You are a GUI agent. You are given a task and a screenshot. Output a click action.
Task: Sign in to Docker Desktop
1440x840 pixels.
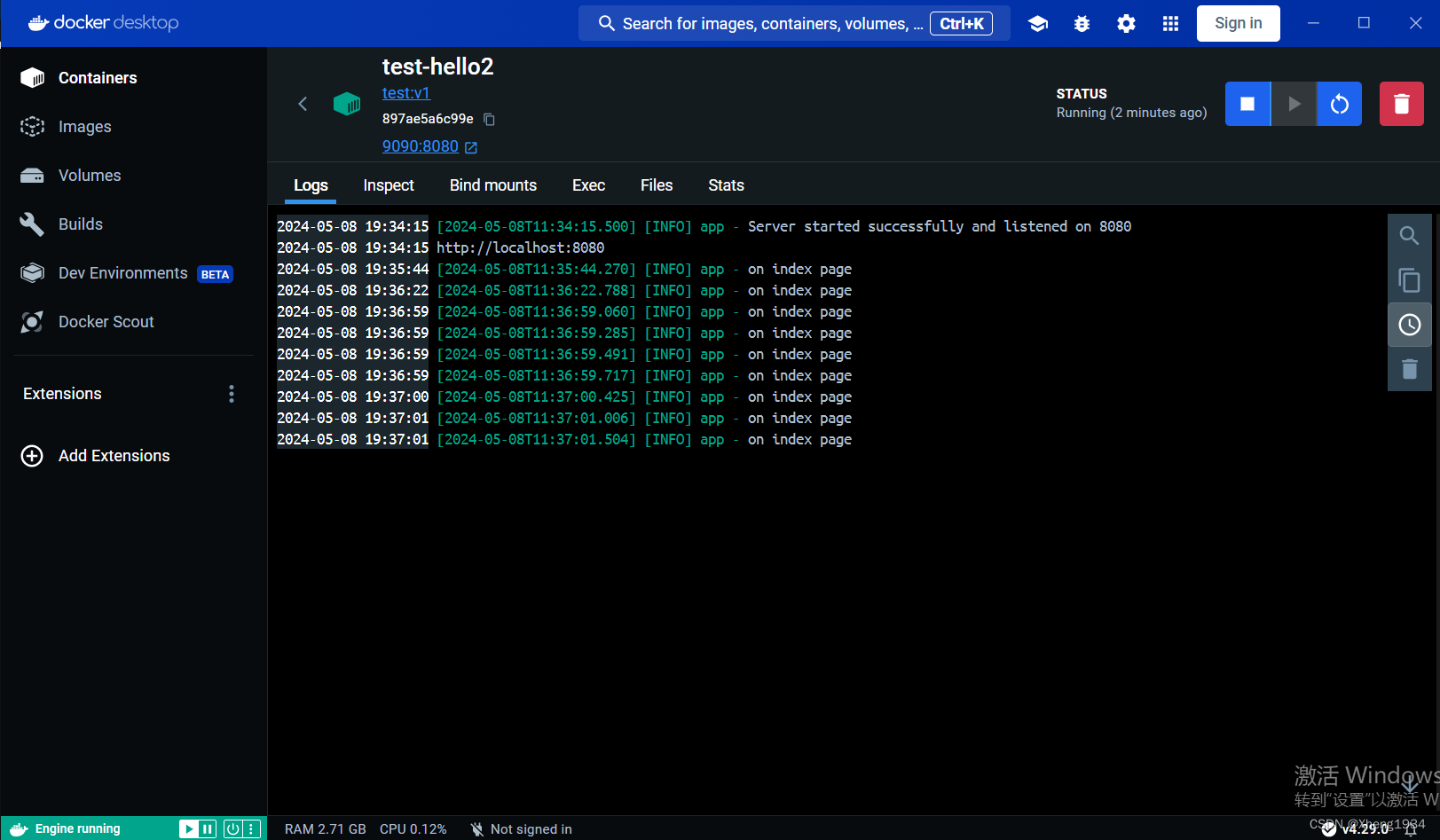coord(1238,23)
